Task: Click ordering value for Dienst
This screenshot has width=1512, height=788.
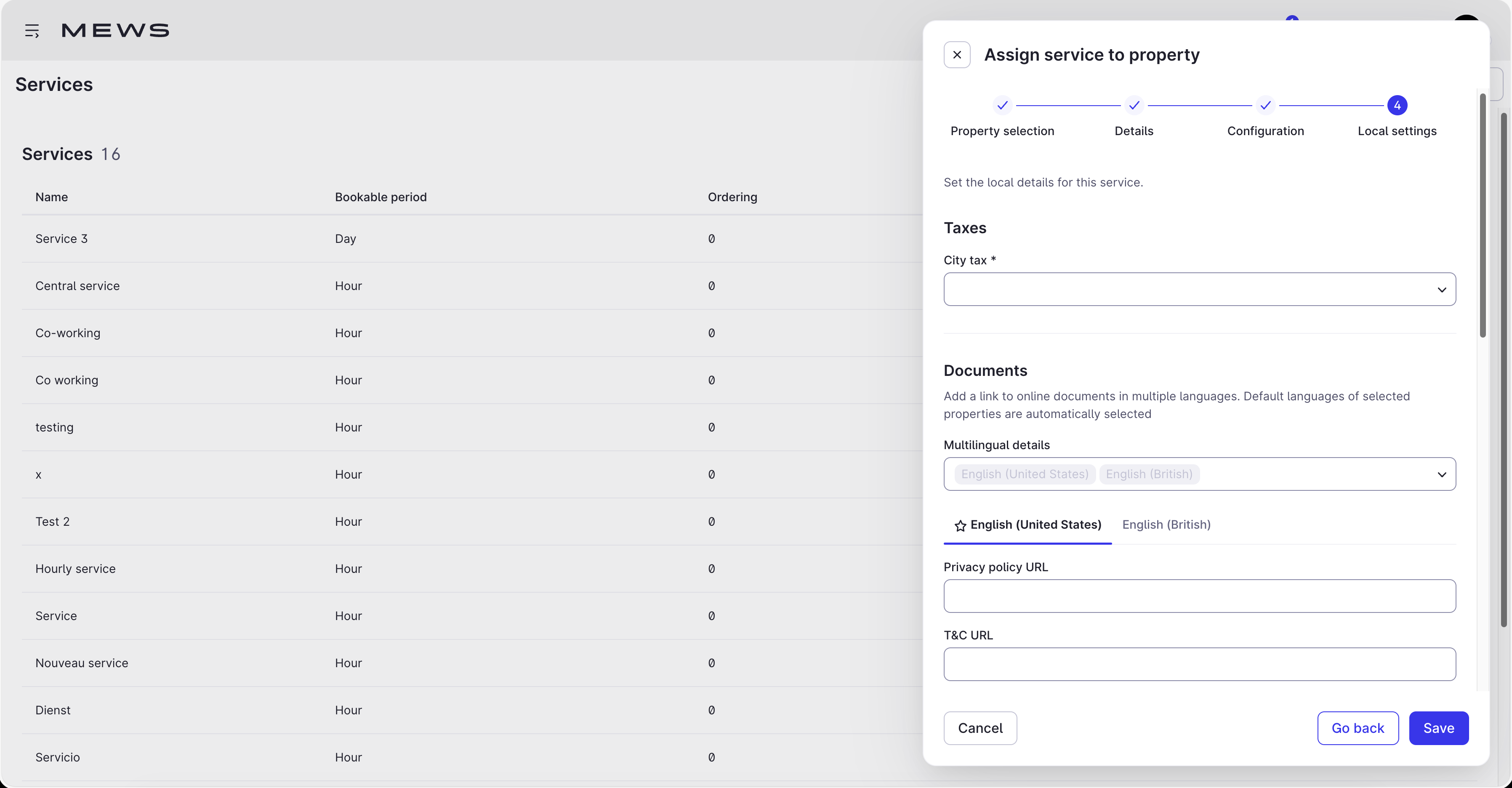Action: coord(711,710)
